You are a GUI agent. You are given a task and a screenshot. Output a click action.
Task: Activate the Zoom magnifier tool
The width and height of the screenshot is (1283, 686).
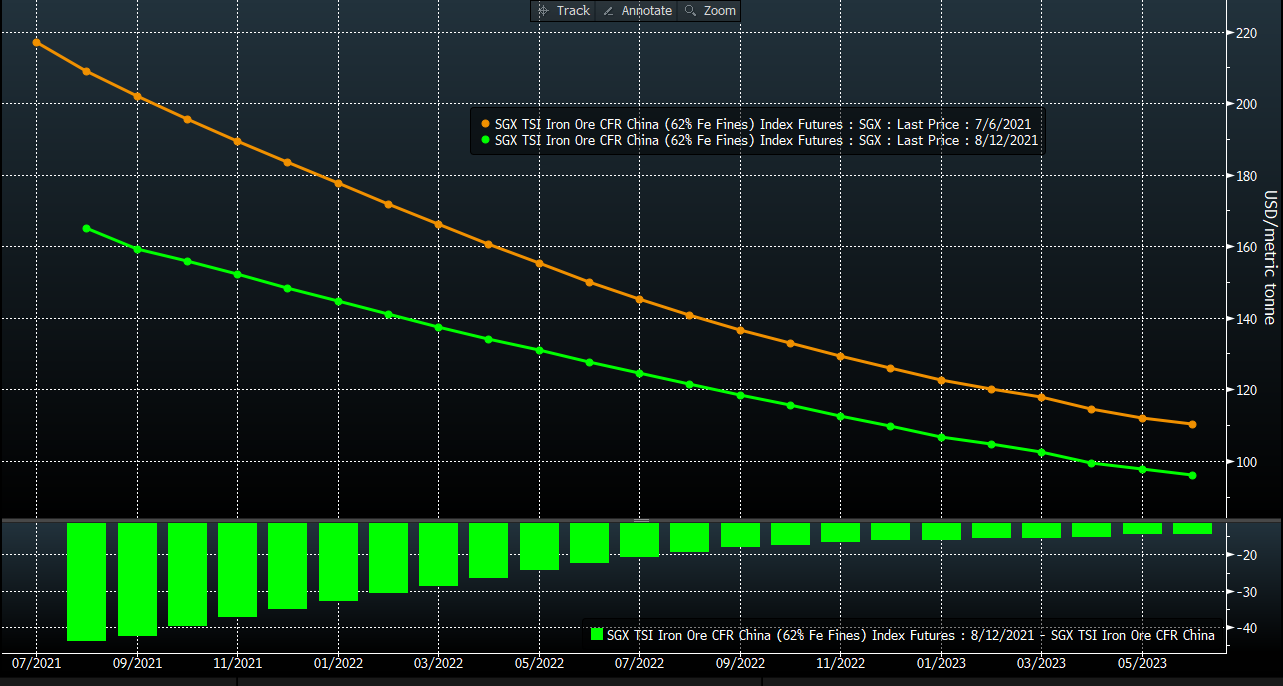(x=709, y=11)
